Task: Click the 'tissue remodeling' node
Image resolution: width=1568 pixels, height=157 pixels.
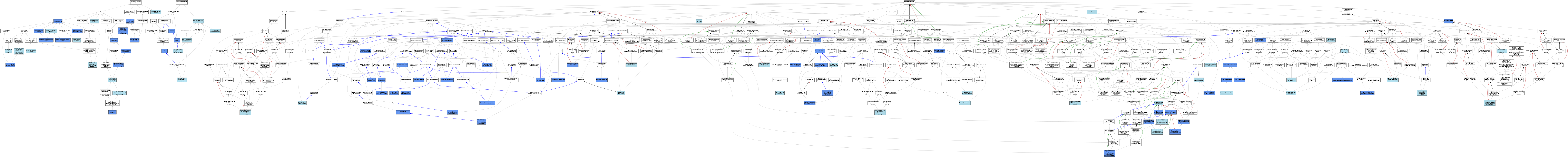Action: point(812,31)
